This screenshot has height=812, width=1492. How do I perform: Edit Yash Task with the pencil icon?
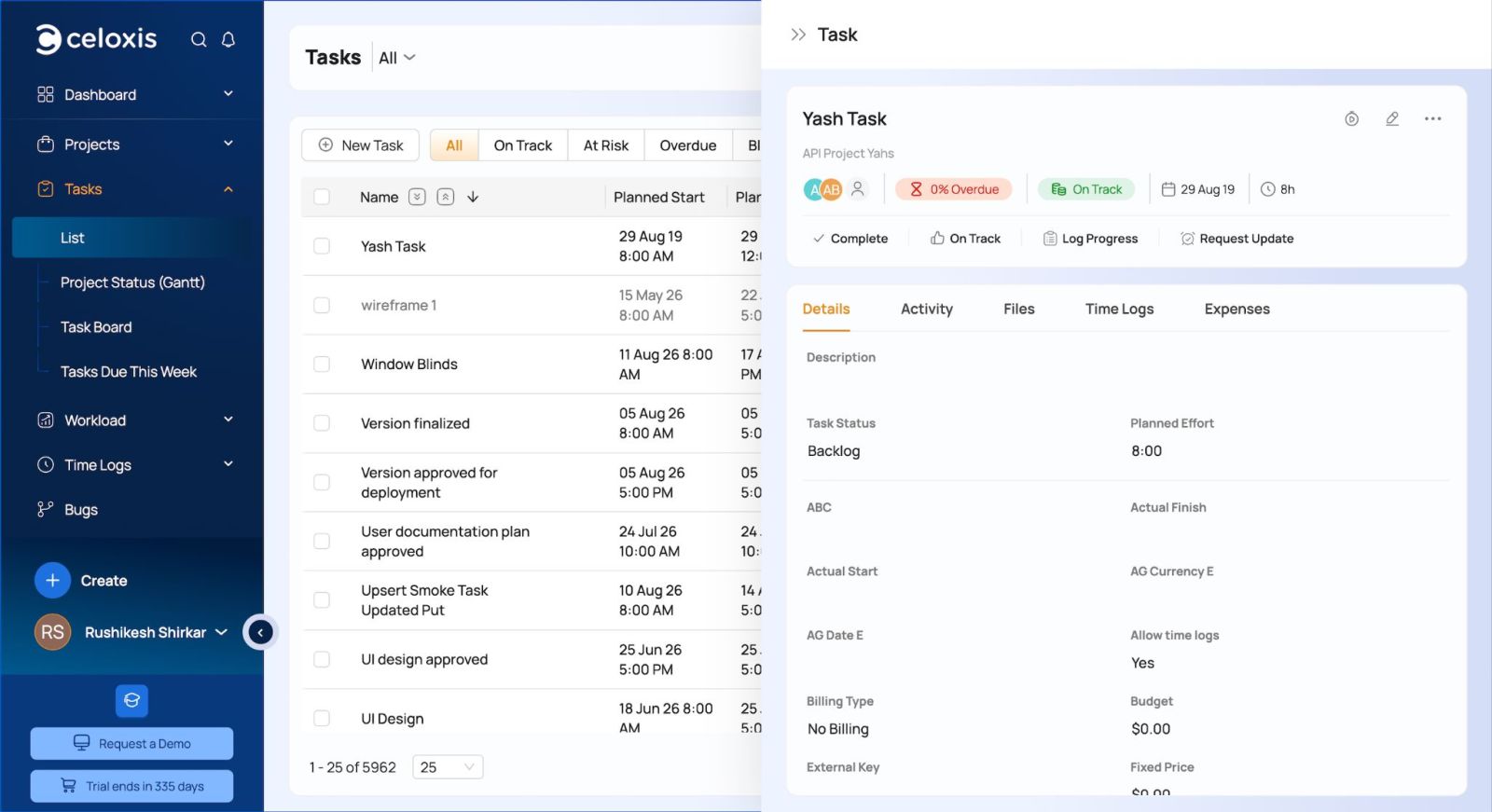point(1392,118)
